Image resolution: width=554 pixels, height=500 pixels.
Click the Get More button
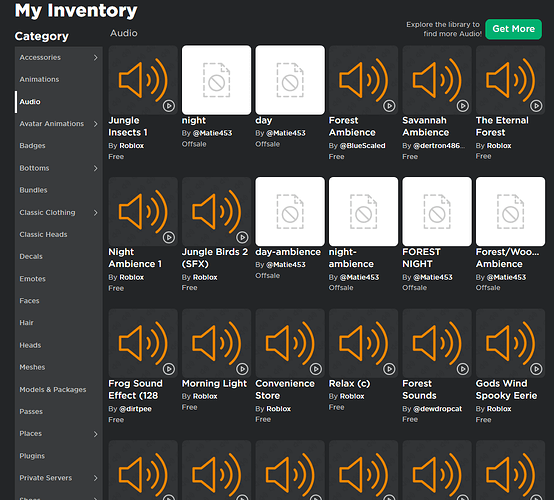pyautogui.click(x=513, y=29)
